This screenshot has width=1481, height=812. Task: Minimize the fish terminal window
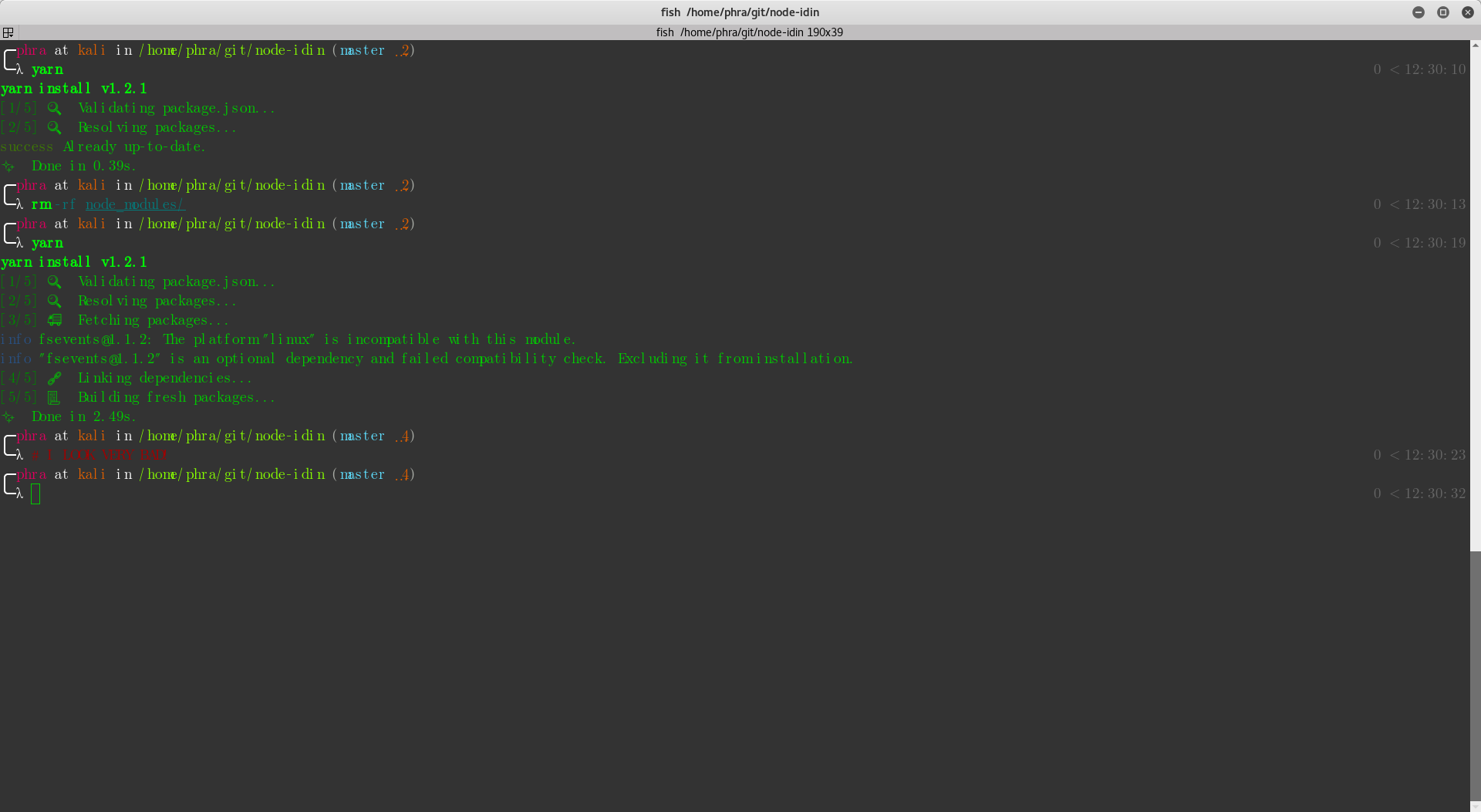1419,12
